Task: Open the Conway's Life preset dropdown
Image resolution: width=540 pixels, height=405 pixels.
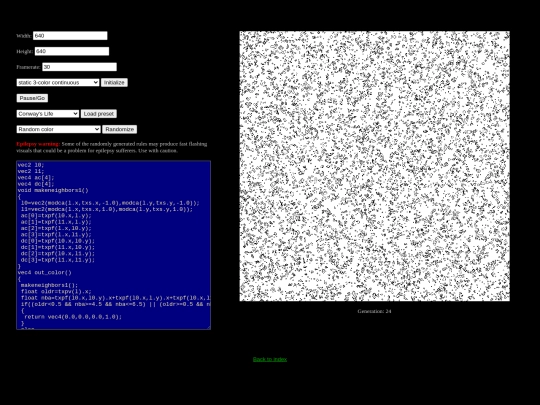Action: [48, 114]
